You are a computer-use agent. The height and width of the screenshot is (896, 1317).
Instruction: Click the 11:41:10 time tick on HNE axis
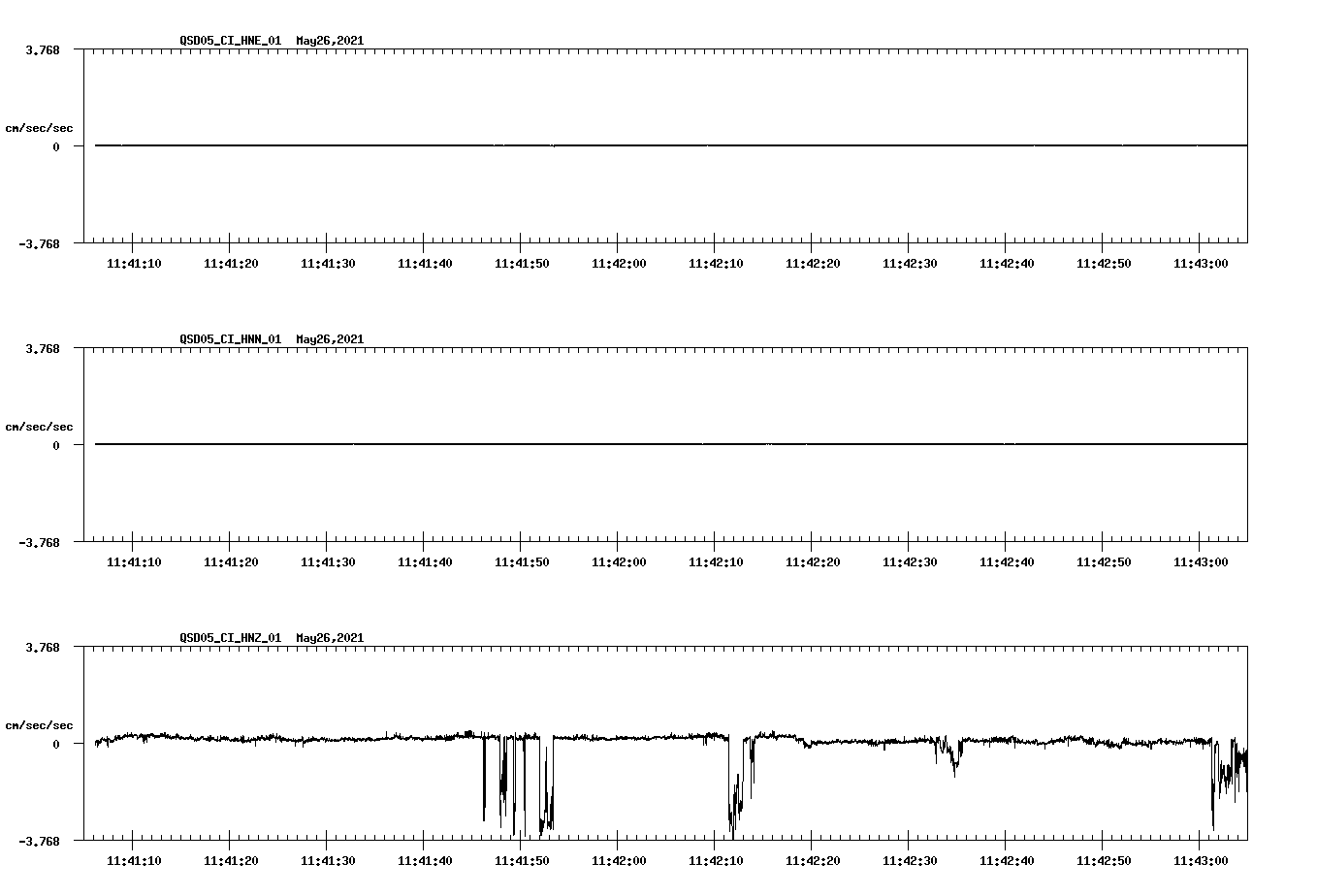coord(135,262)
